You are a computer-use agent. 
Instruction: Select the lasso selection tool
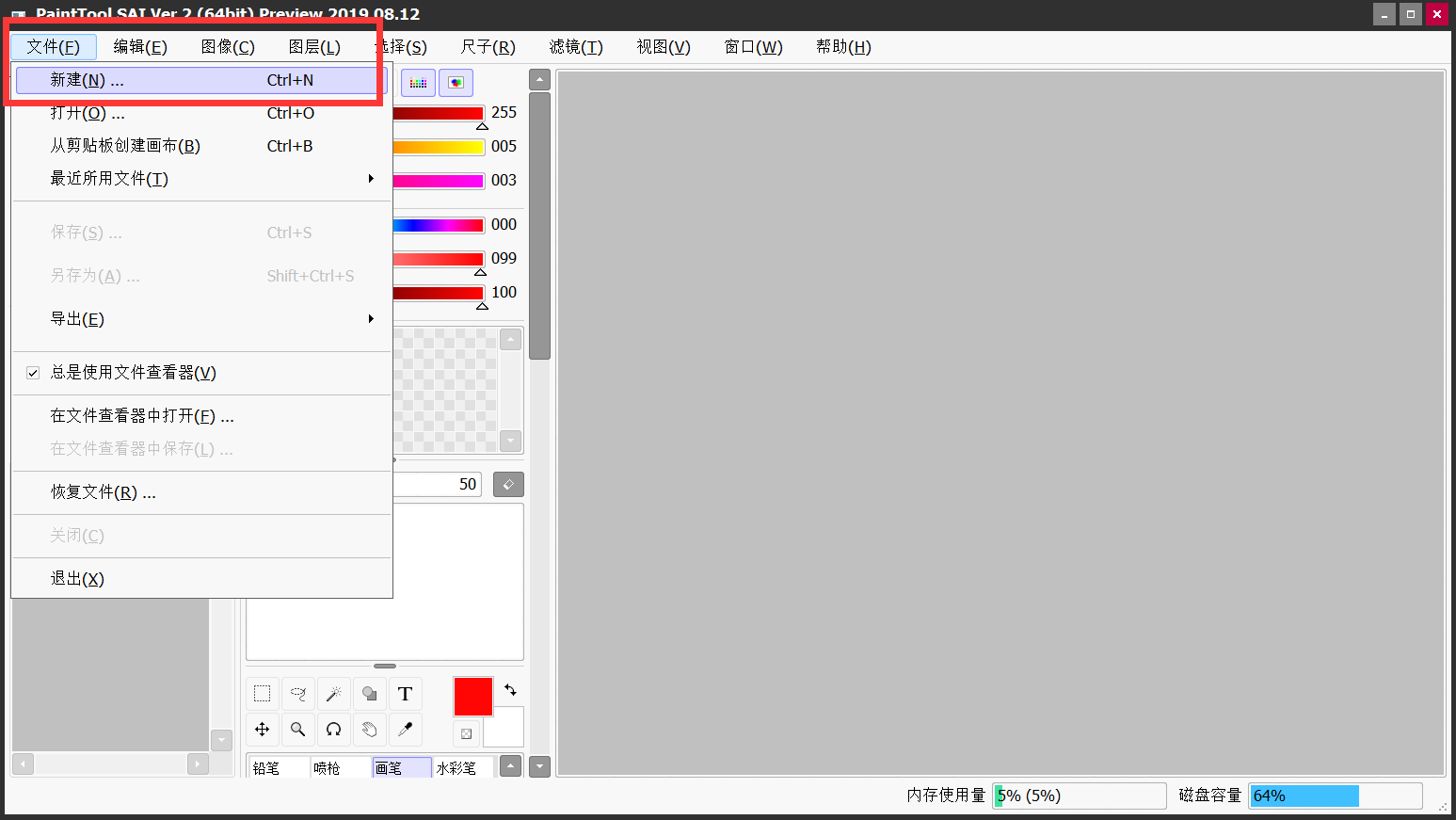[x=298, y=694]
